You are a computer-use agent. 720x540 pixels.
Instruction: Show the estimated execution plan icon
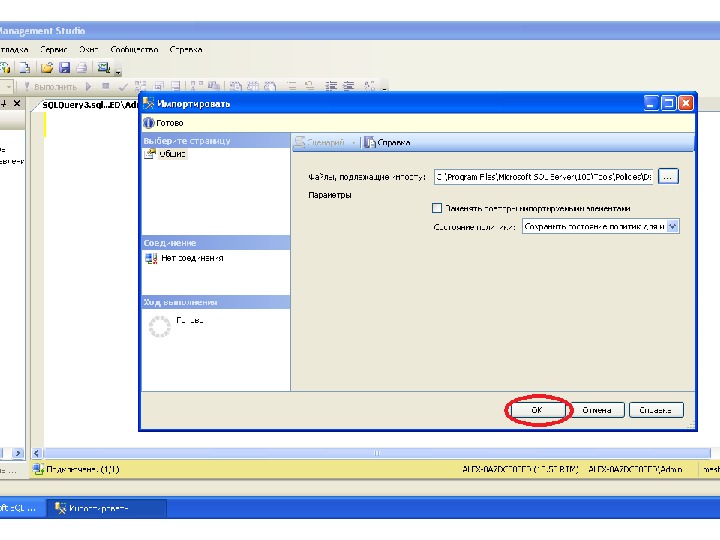pyautogui.click(x=141, y=86)
